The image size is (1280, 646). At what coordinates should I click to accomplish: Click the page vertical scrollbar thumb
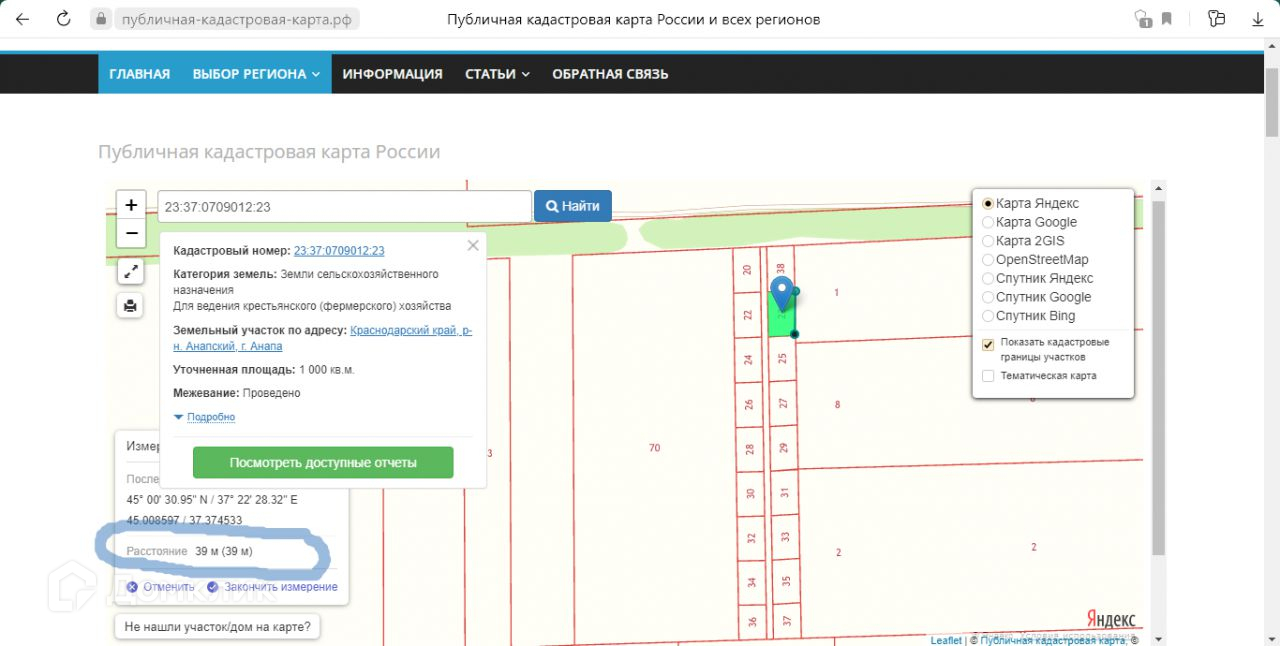pos(1272,101)
